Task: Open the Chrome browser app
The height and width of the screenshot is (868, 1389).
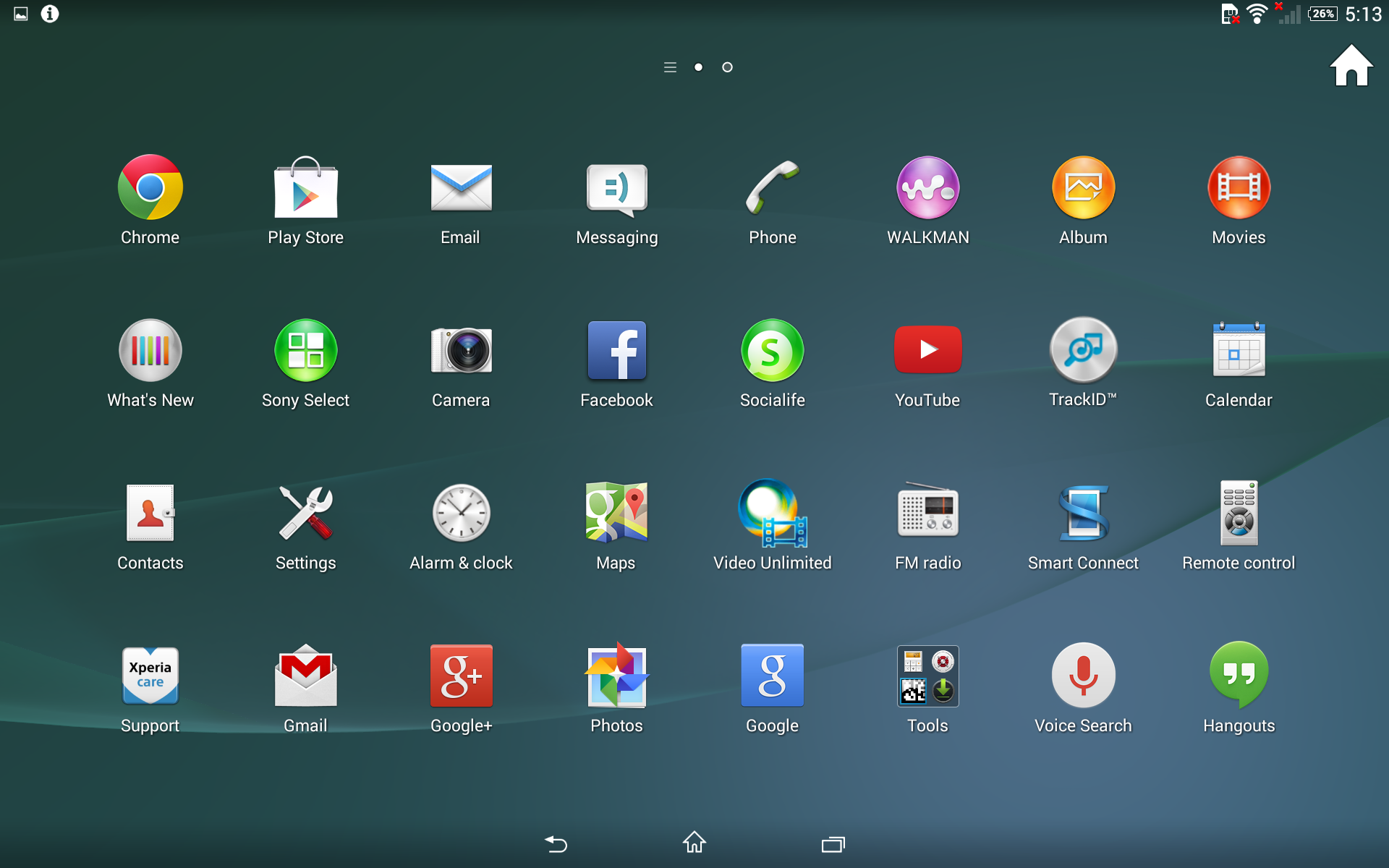Action: tap(150, 188)
